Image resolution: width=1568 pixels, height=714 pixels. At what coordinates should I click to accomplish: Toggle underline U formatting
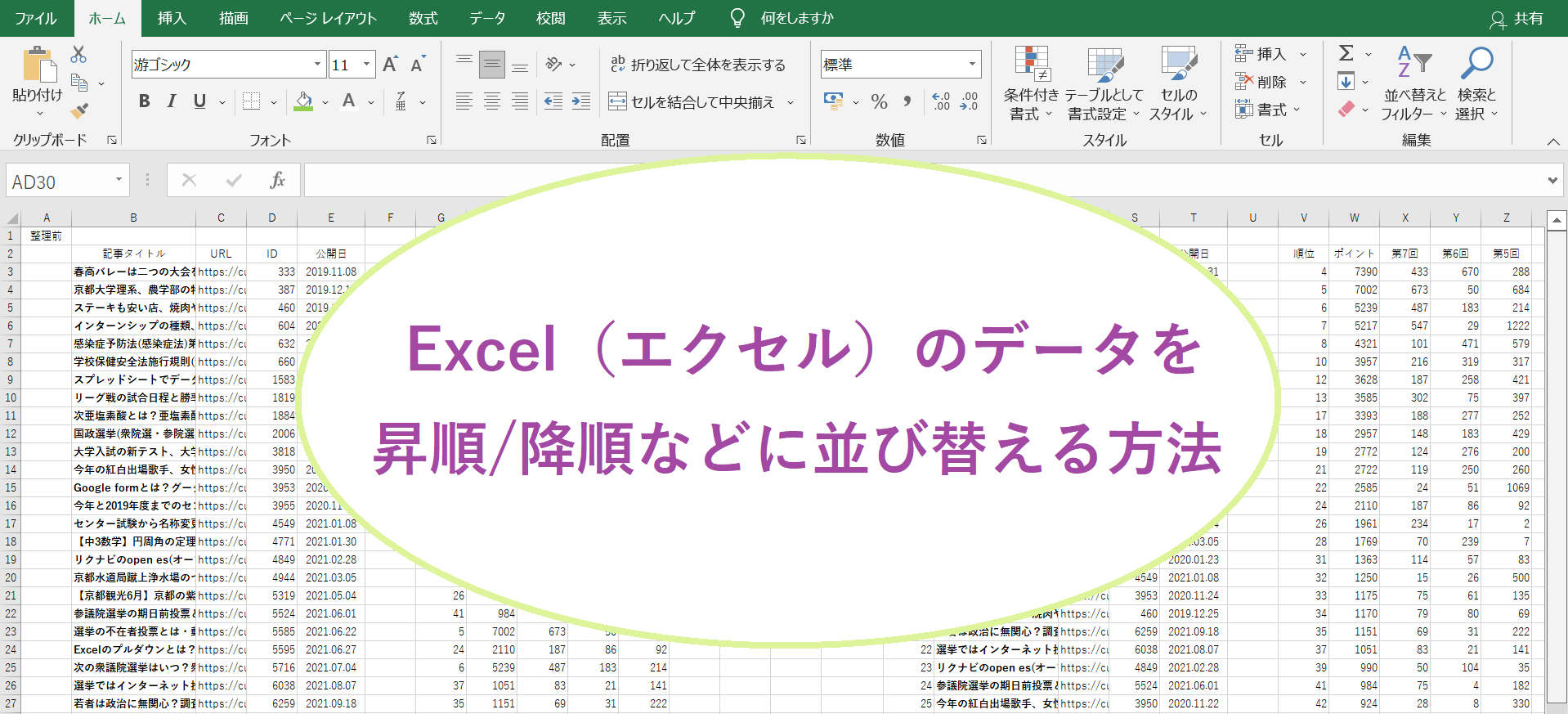click(199, 101)
